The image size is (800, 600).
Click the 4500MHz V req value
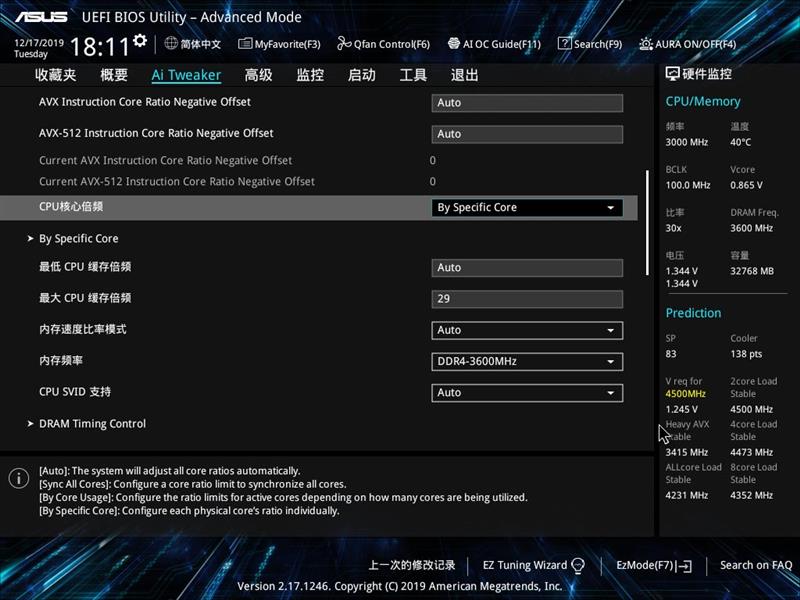coord(685,393)
